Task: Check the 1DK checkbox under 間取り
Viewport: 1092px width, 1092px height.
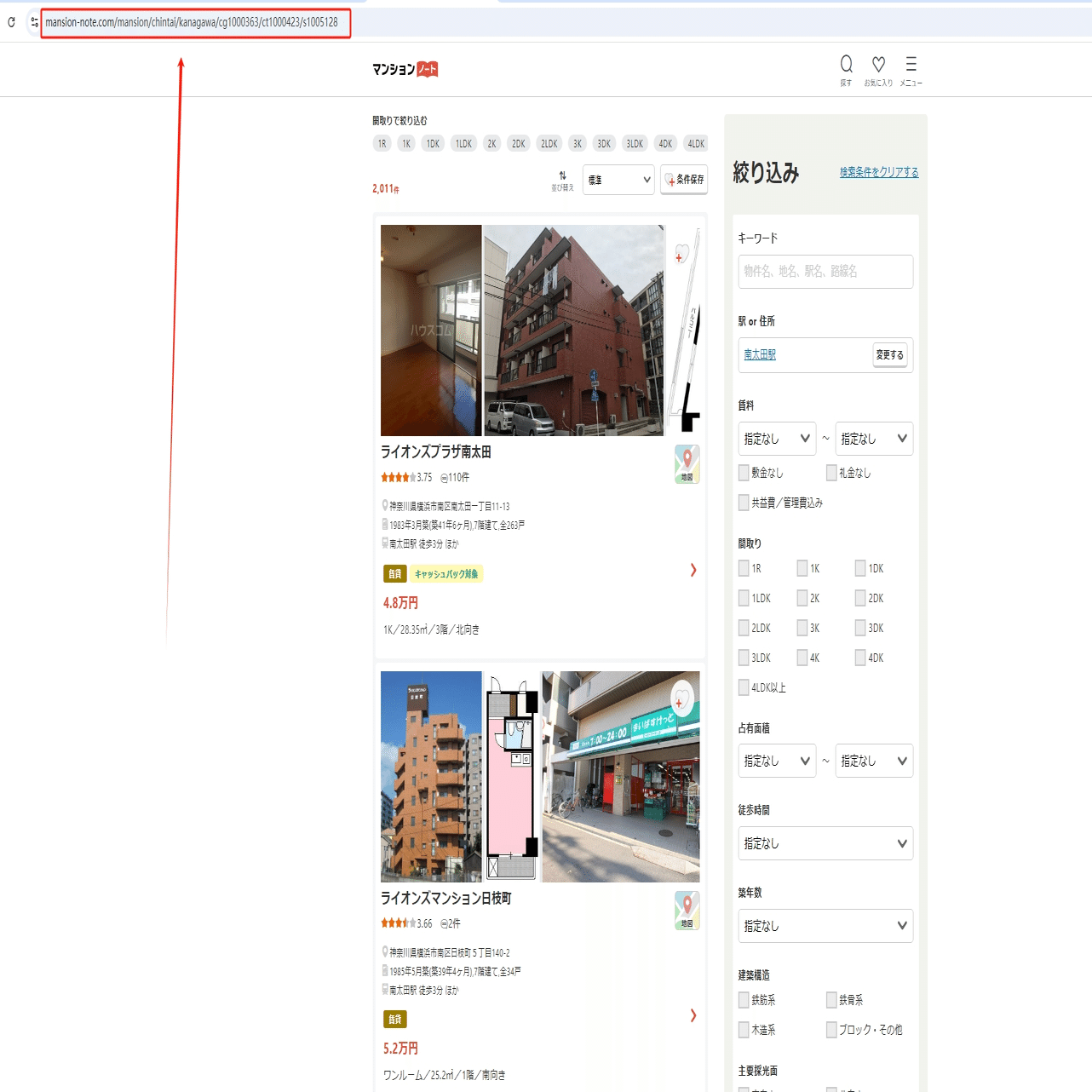Action: pyautogui.click(x=860, y=568)
